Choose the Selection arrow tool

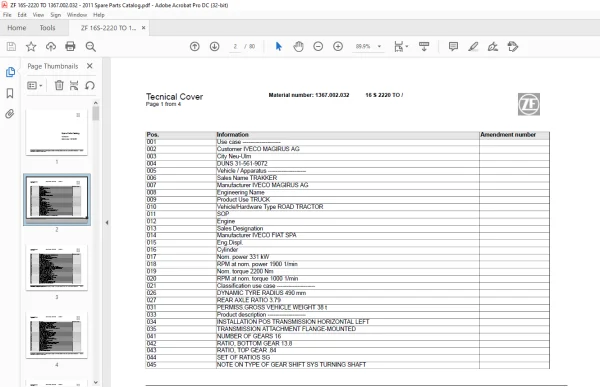pos(279,47)
